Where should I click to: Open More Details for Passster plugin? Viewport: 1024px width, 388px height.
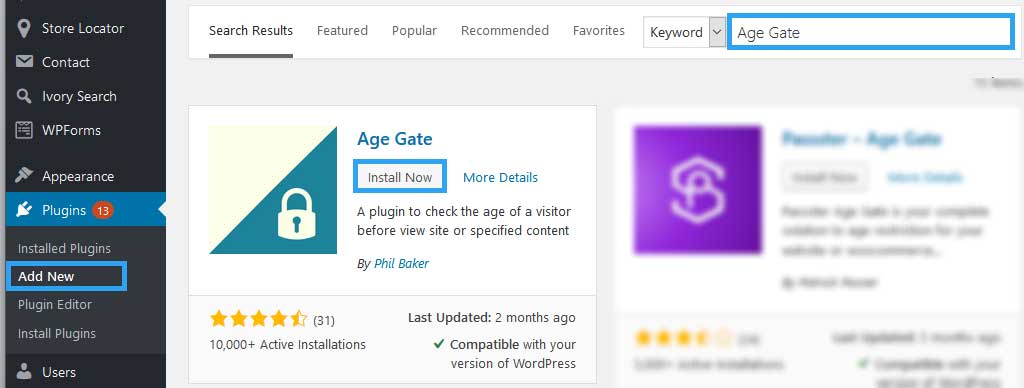924,178
